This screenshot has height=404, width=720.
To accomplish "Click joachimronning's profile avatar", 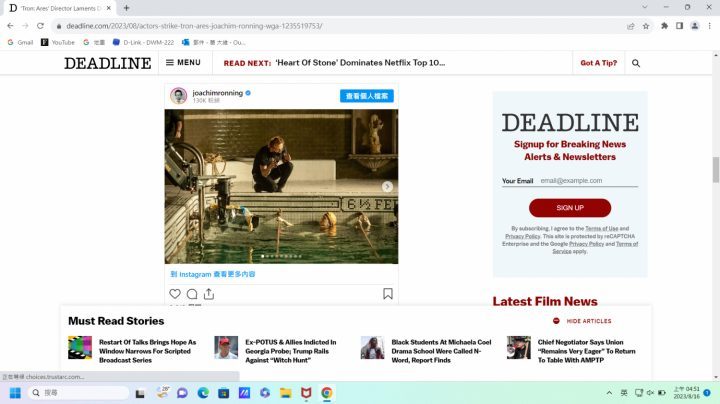I will (179, 96).
